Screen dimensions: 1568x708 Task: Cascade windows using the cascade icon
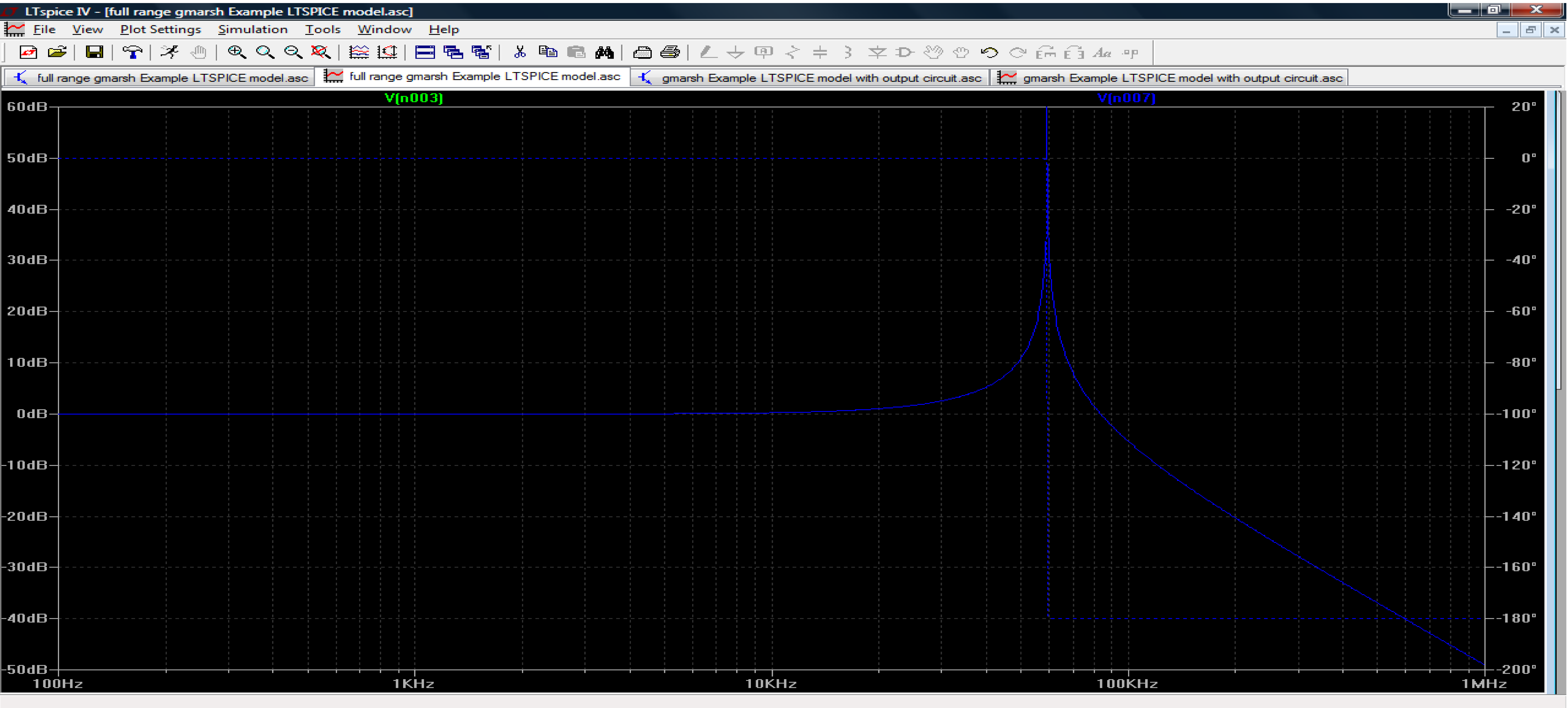point(453,52)
